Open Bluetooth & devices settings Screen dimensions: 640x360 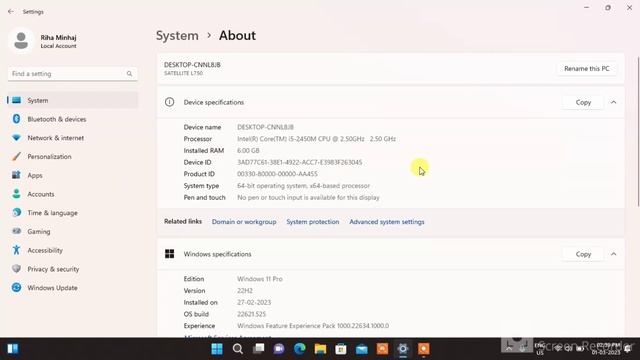tap(73, 119)
